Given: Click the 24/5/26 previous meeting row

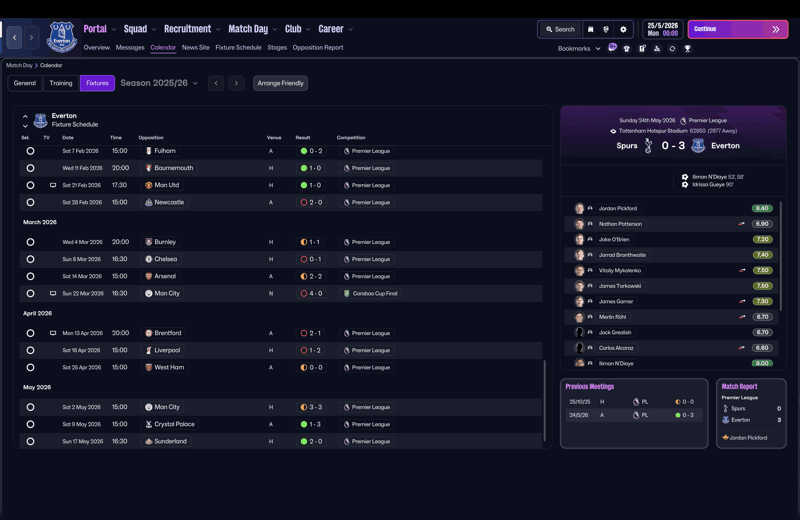Looking at the screenshot, I should tap(634, 415).
